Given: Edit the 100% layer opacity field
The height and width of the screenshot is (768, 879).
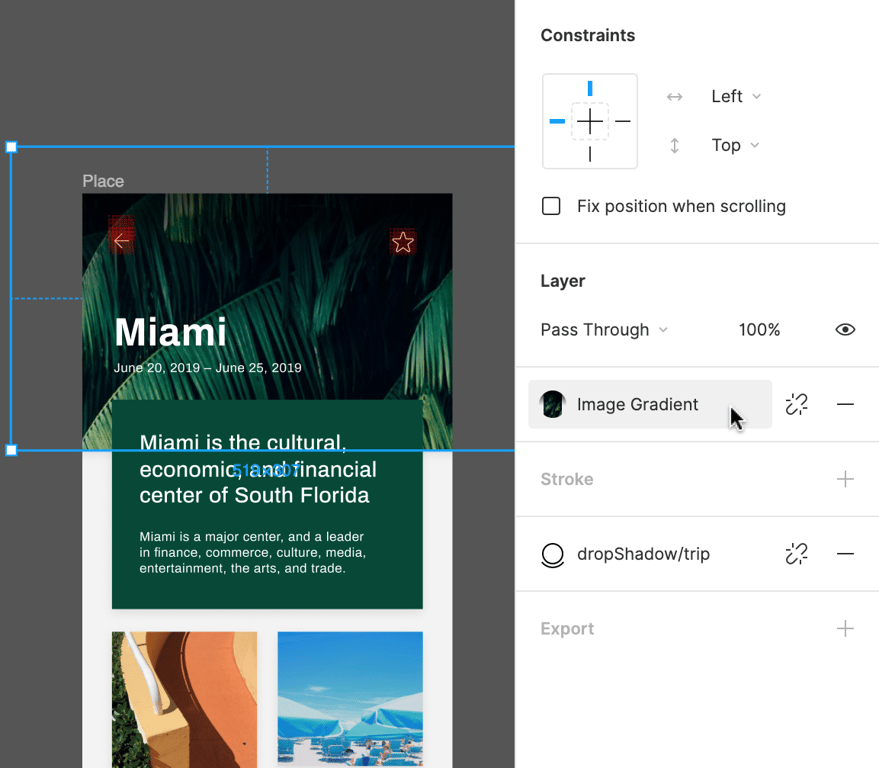Looking at the screenshot, I should coord(759,330).
